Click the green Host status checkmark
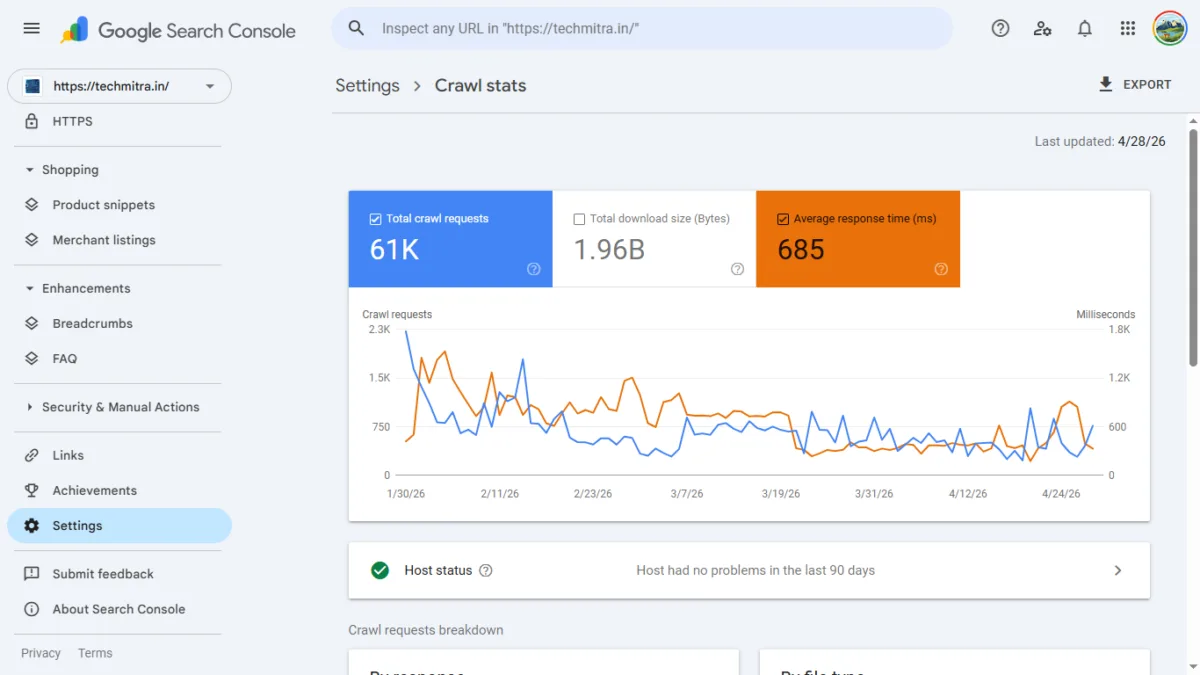This screenshot has width=1200, height=675. [x=380, y=570]
